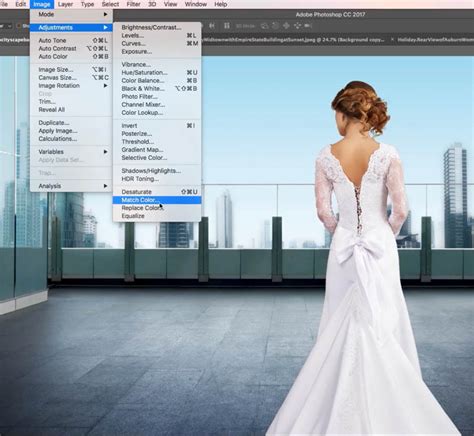Choose Match Color adjustment
474x436 pixels.
157,200
